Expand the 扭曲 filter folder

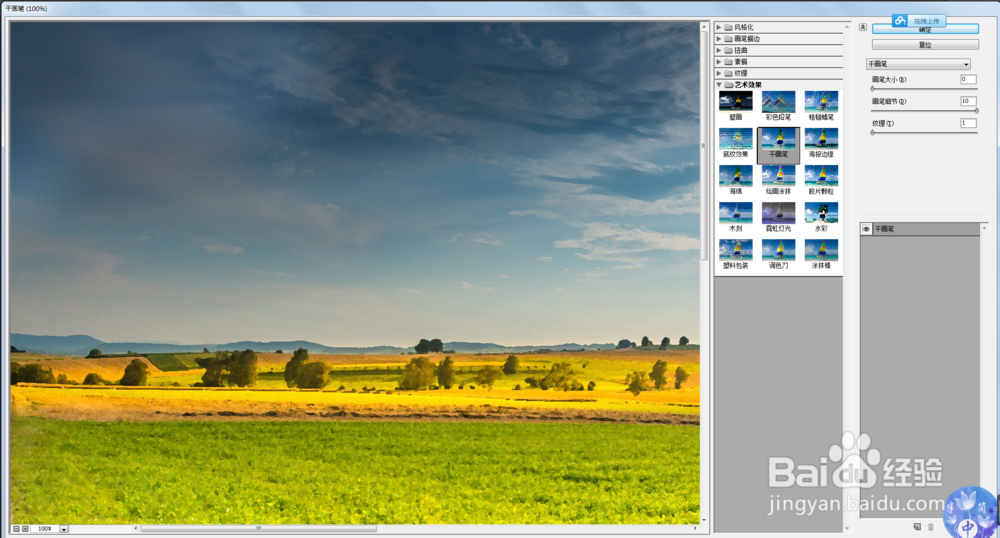(719, 50)
